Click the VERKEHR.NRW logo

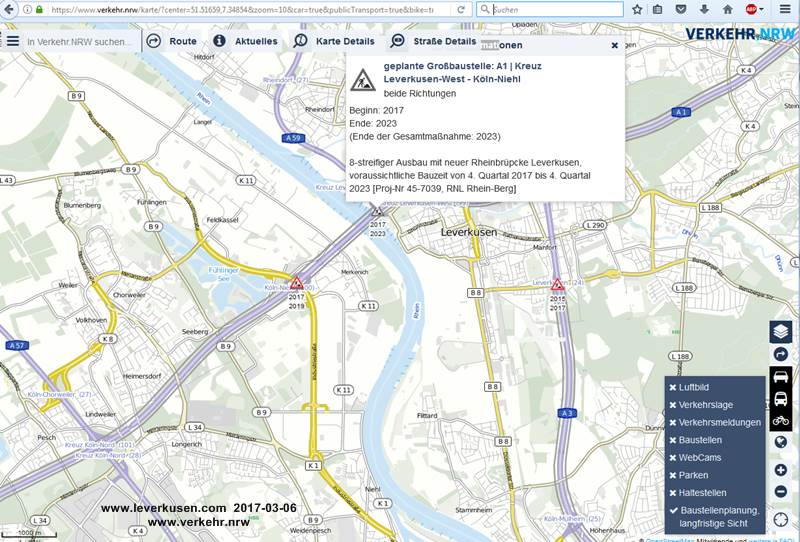[x=740, y=34]
